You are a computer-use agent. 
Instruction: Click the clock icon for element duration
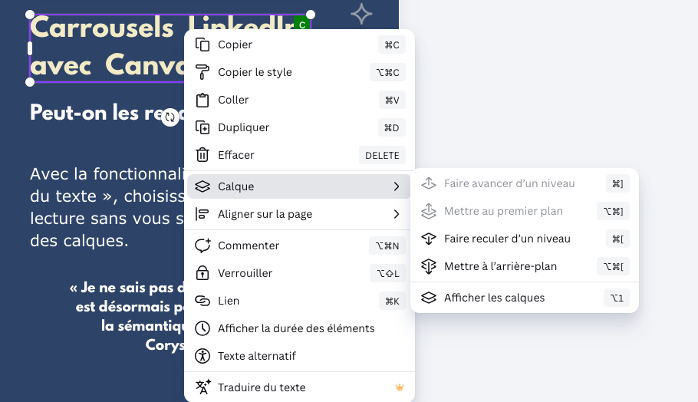(x=202, y=329)
